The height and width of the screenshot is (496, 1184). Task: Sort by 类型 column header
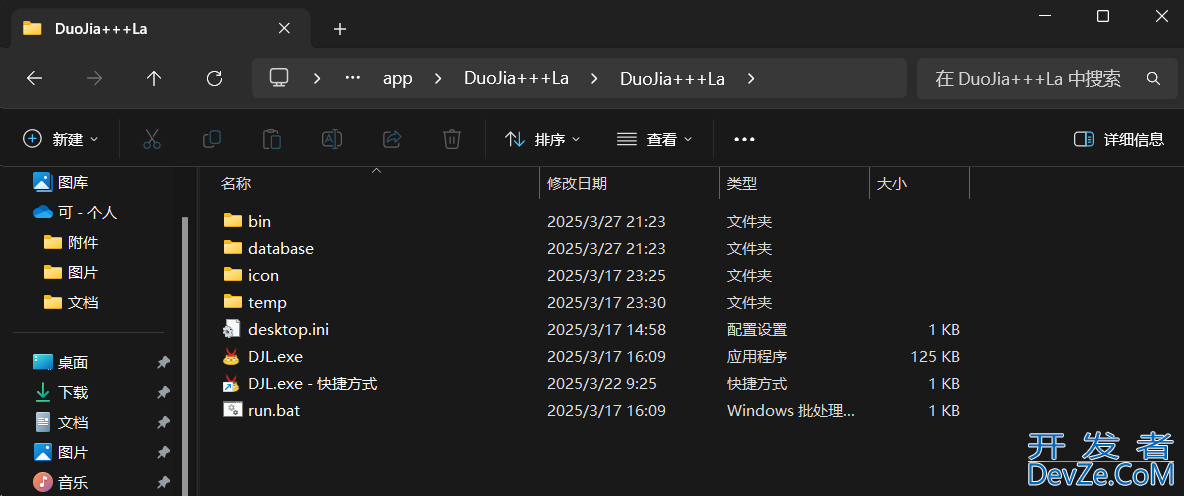(x=742, y=183)
